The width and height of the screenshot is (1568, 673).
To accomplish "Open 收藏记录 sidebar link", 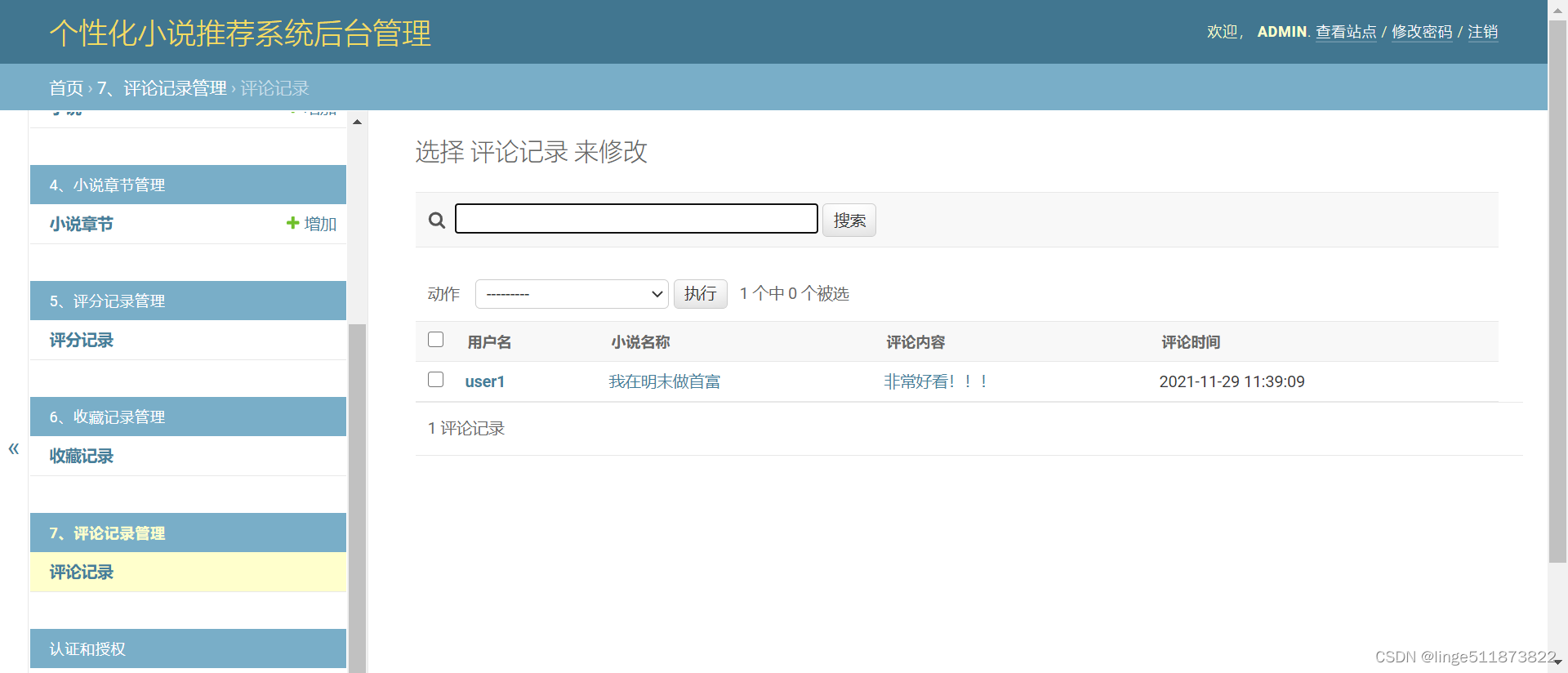I will coord(81,456).
